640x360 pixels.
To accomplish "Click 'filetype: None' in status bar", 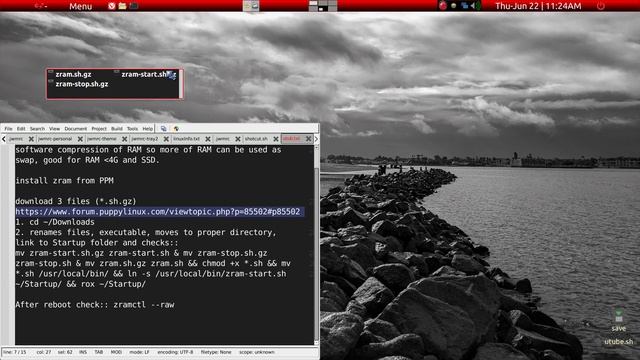I will pyautogui.click(x=216, y=352).
